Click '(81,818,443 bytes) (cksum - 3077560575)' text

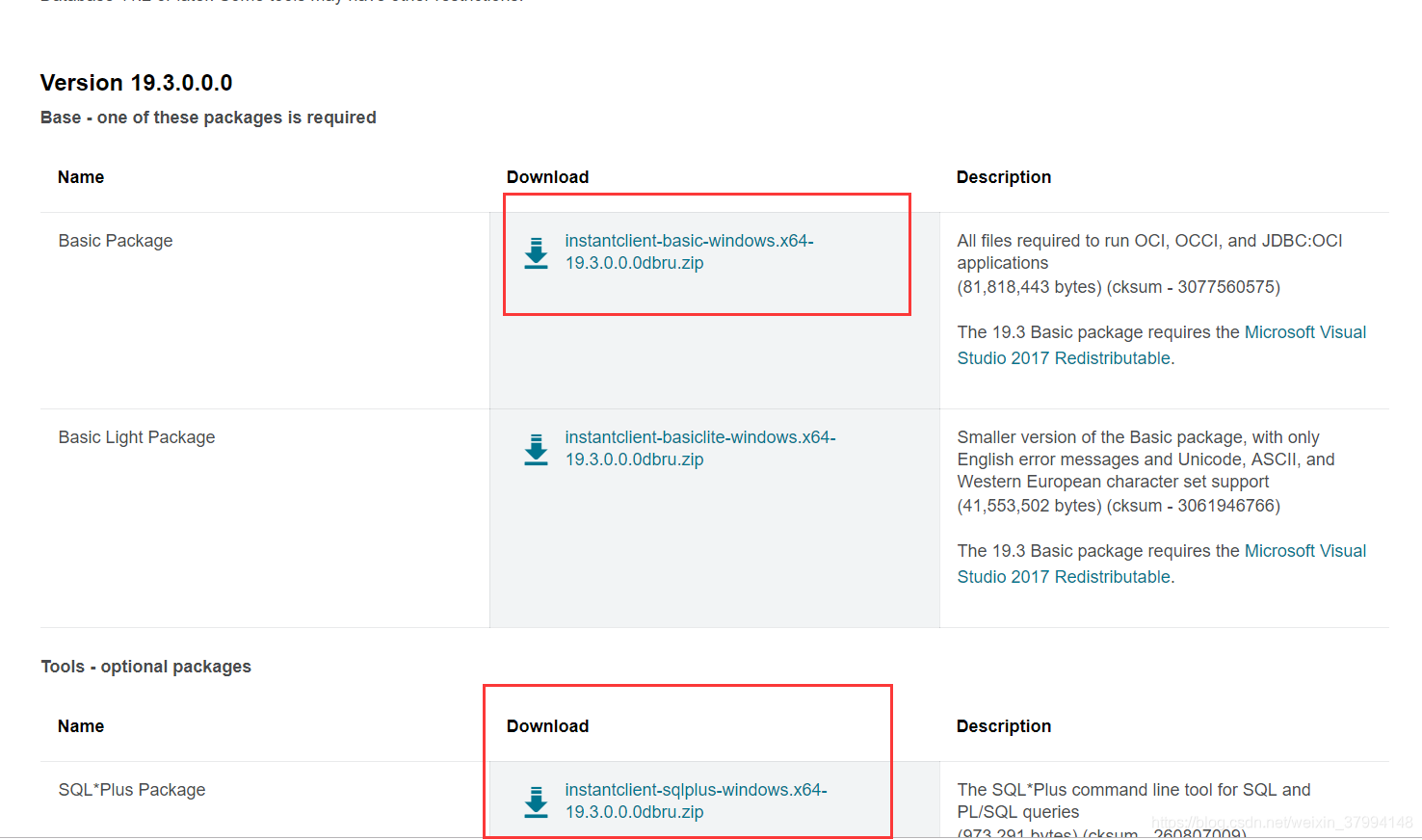(x=1119, y=287)
